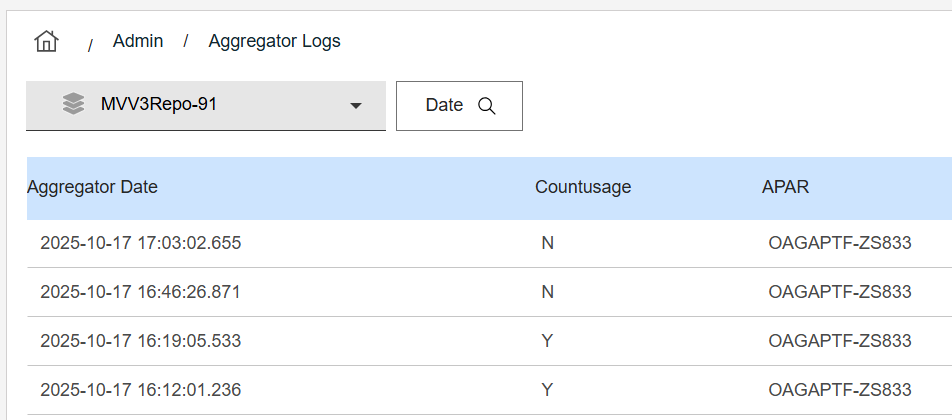Go to the home page icon

pyautogui.click(x=46, y=41)
